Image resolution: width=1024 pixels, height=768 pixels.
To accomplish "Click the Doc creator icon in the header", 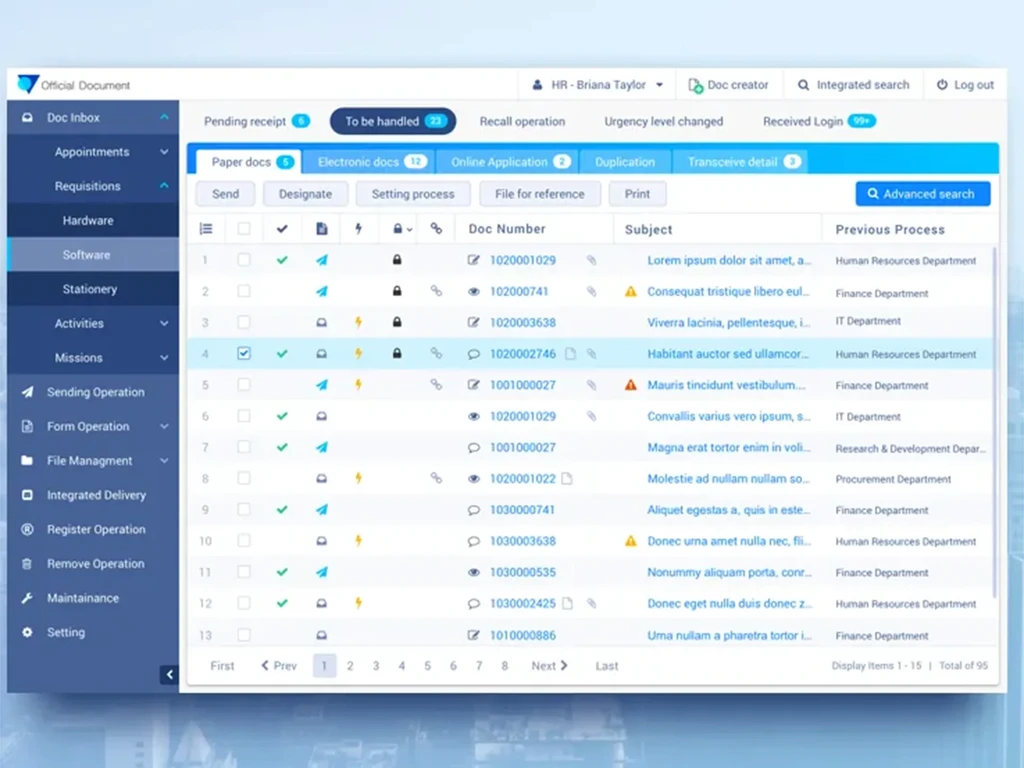I will click(x=696, y=86).
